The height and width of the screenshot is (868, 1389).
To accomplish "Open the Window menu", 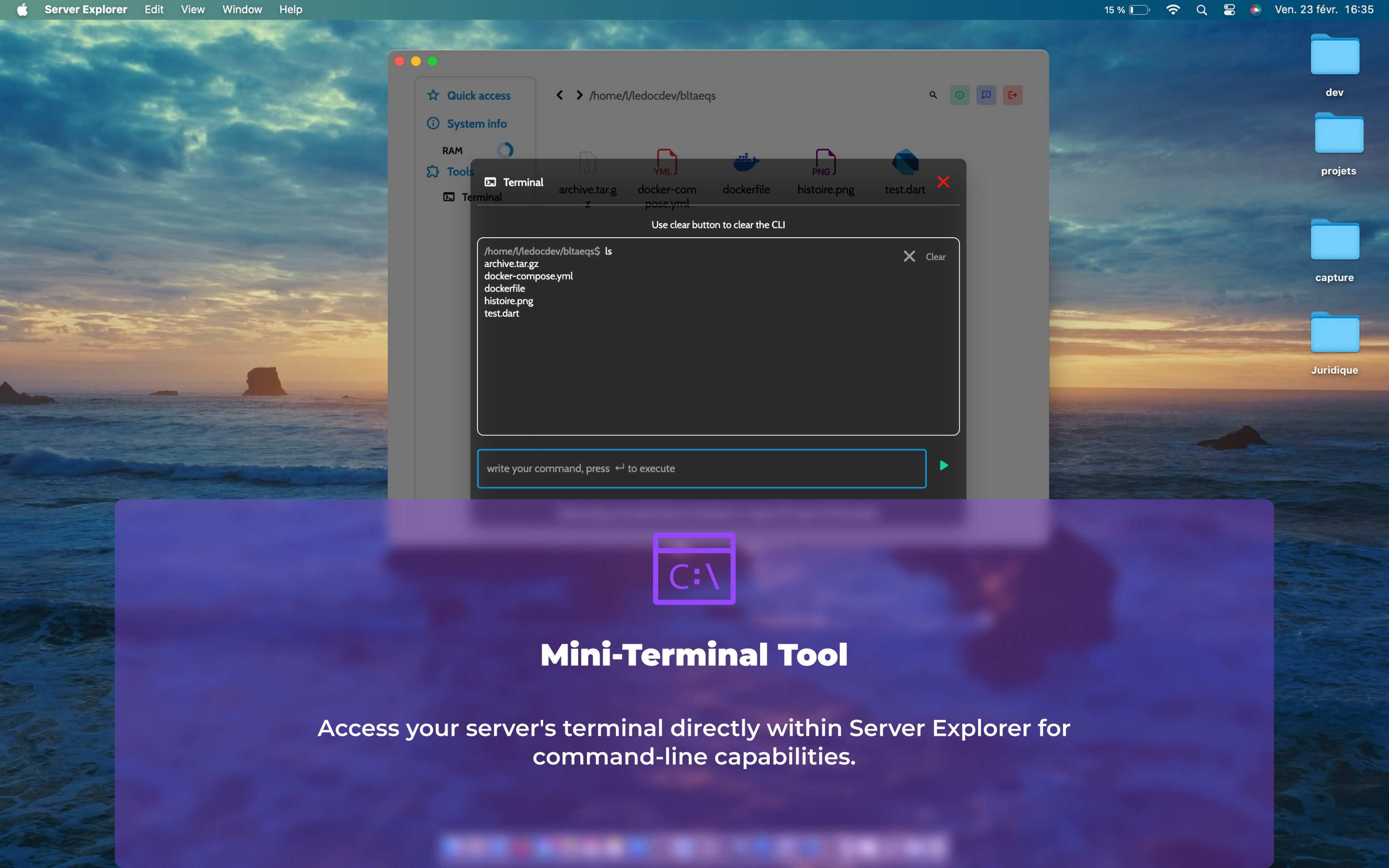I will coord(242,10).
